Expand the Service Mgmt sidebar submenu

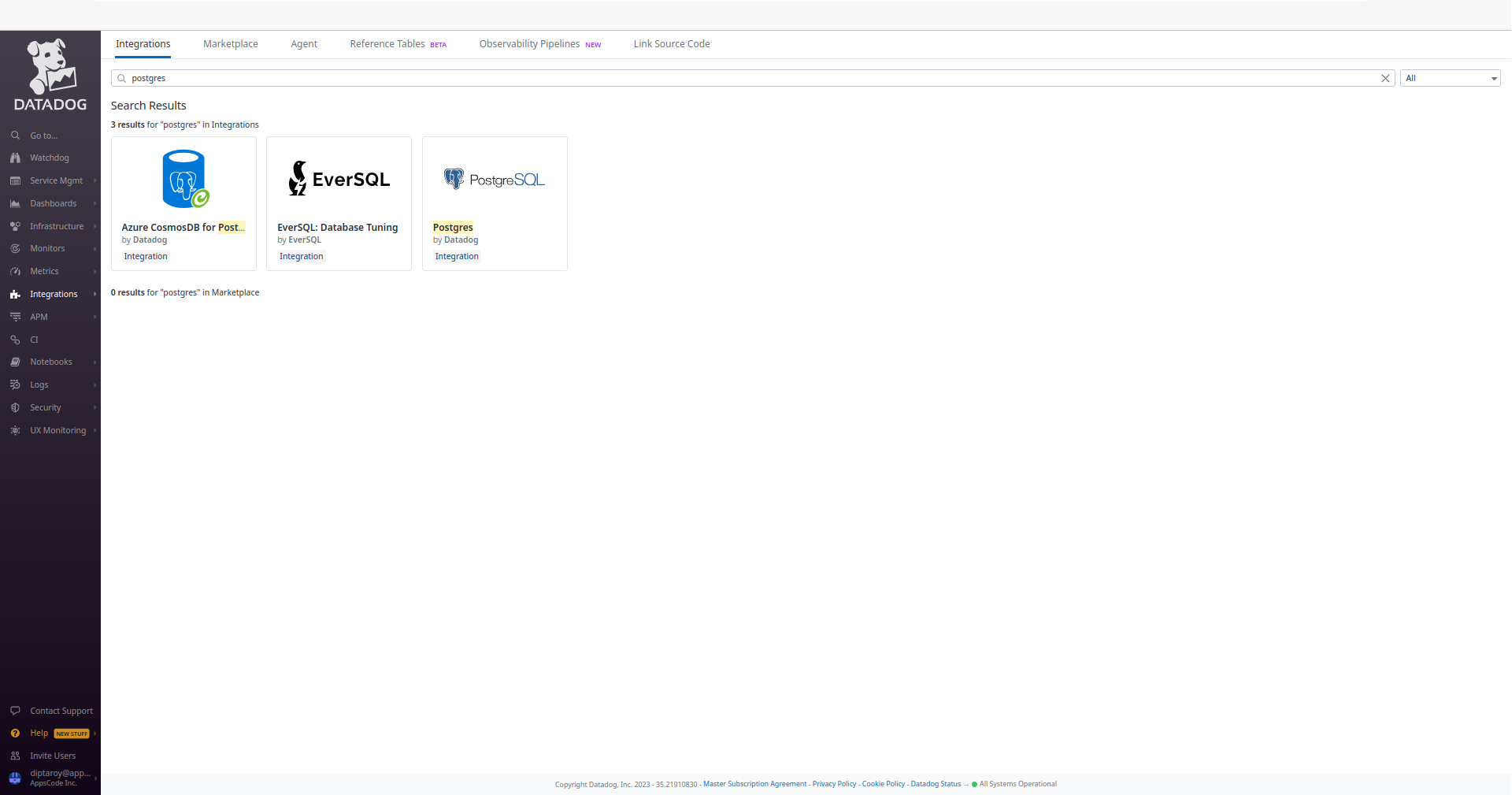[x=55, y=180]
